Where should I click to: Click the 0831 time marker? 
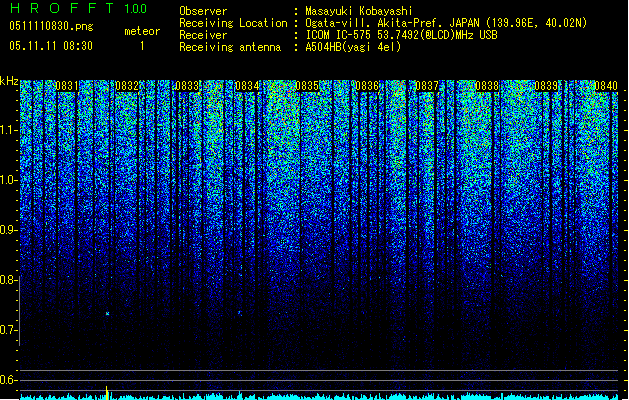67,86
